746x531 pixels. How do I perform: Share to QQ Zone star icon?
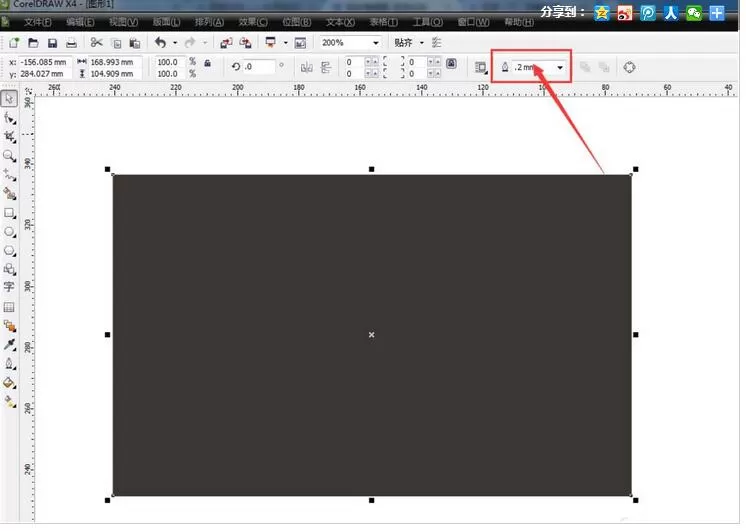click(x=602, y=12)
